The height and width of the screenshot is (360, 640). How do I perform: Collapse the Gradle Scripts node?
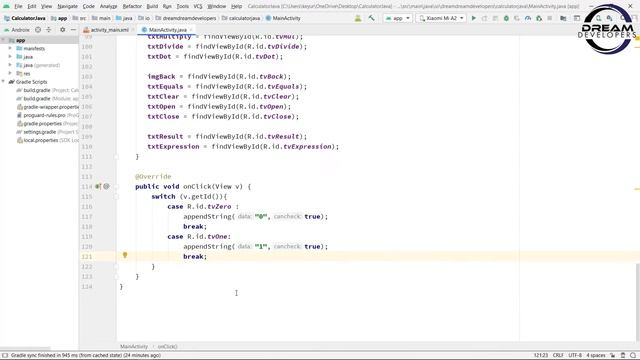click(x=4, y=82)
